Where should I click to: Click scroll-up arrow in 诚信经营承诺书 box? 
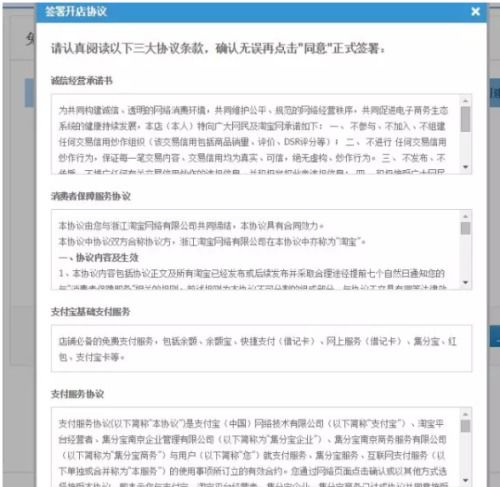tap(466, 101)
